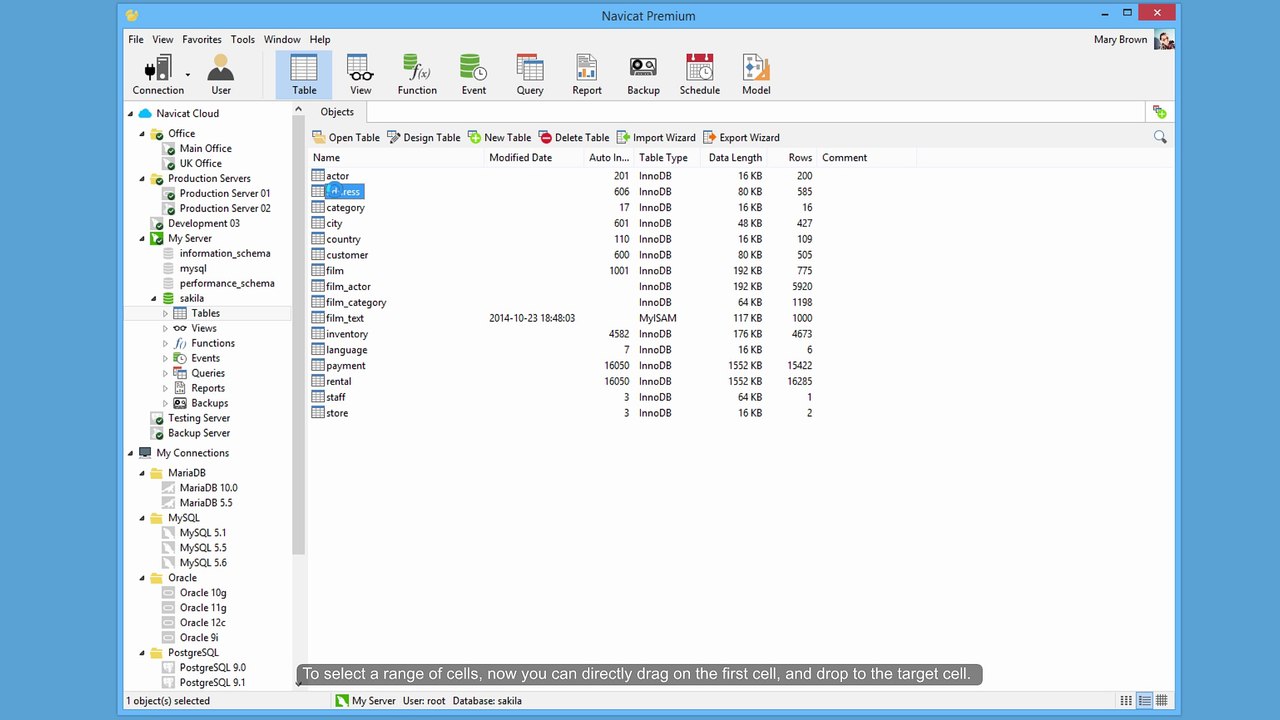This screenshot has width=1280, height=720.
Task: Open the Favorites menu
Action: coord(202,40)
